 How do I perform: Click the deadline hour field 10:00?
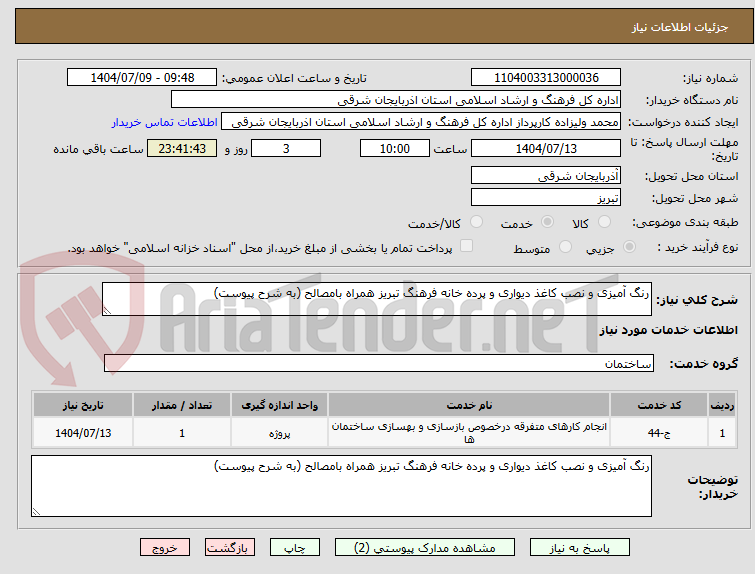[395, 148]
